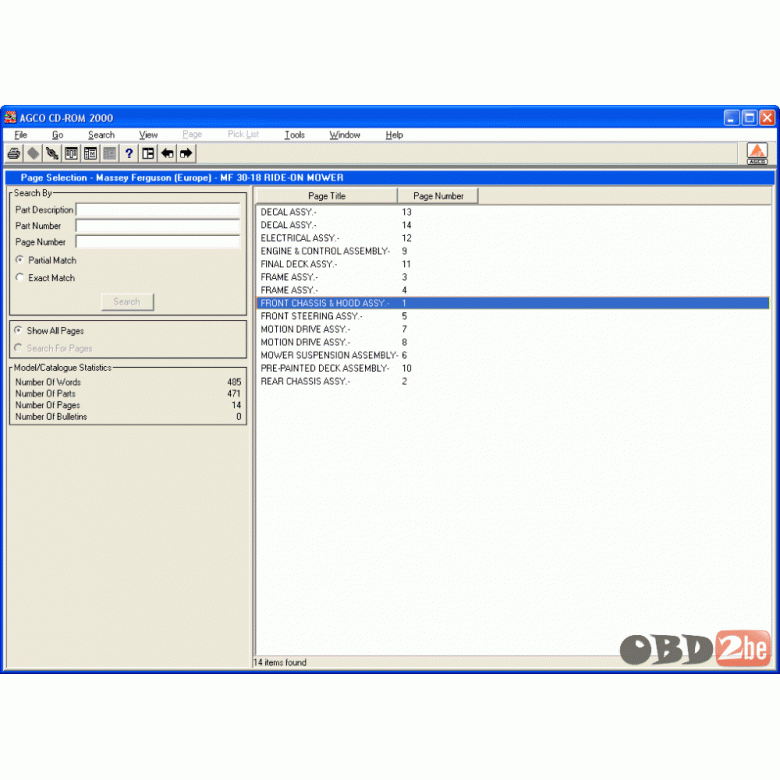Image resolution: width=780 pixels, height=780 pixels.
Task: Maximize the AGCO CD-ROM window
Action: (x=749, y=118)
